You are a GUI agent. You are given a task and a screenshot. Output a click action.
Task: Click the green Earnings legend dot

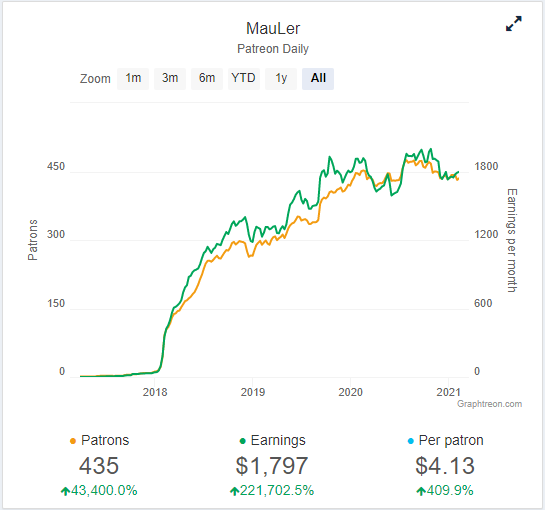(x=243, y=441)
